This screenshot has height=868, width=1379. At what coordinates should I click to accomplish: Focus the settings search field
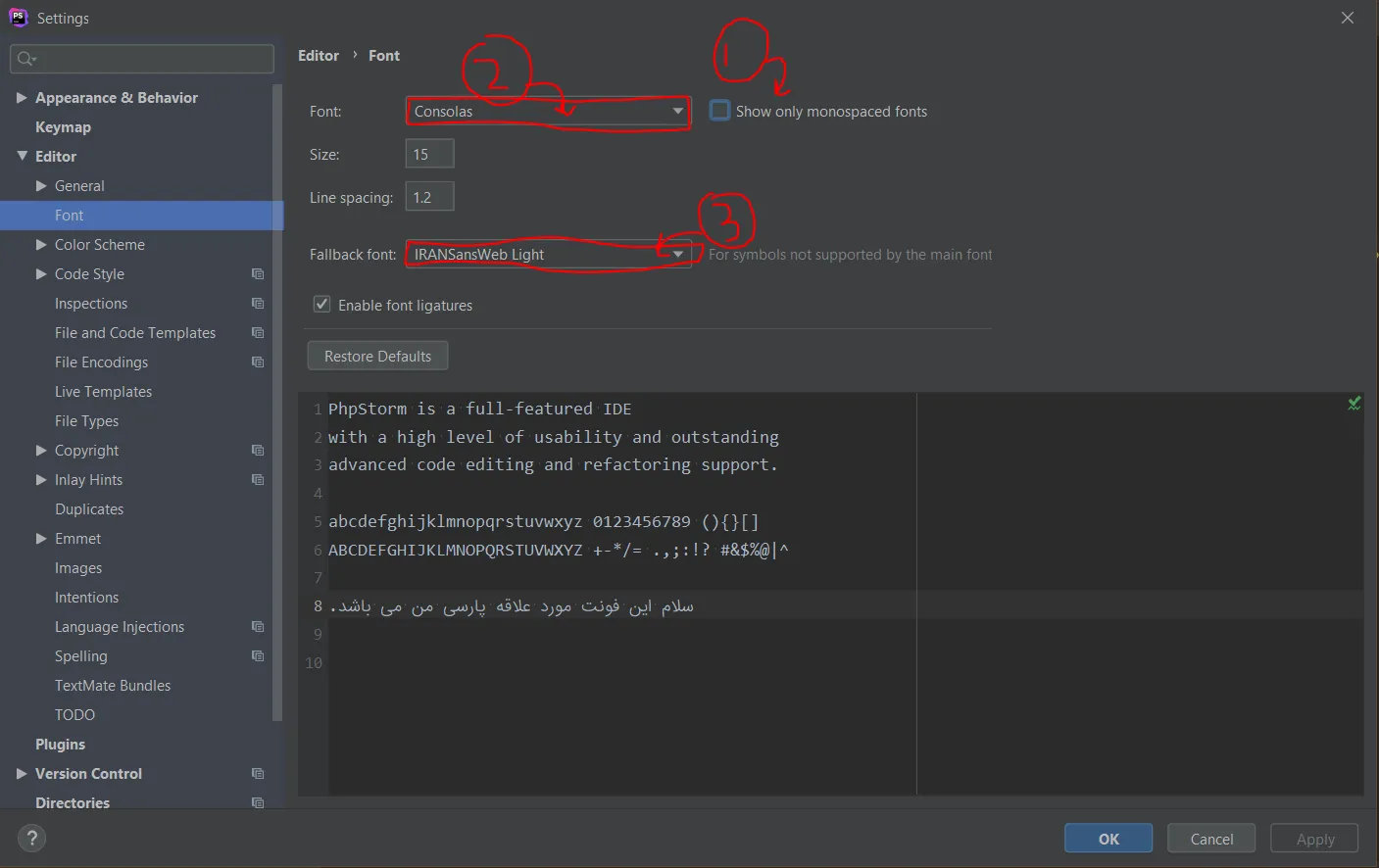[142, 59]
